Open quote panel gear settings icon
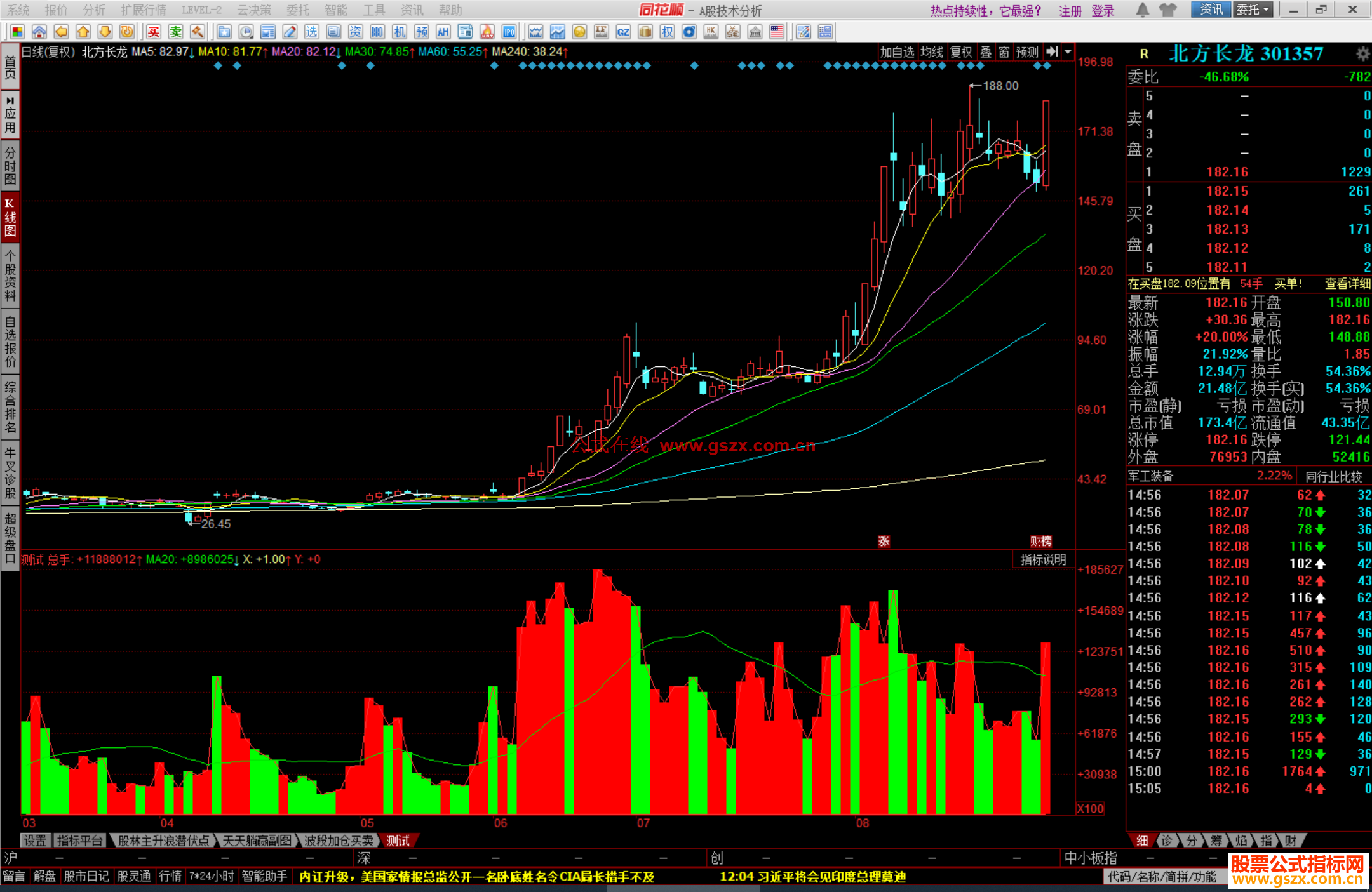This screenshot has width=1372, height=892. point(1362,53)
